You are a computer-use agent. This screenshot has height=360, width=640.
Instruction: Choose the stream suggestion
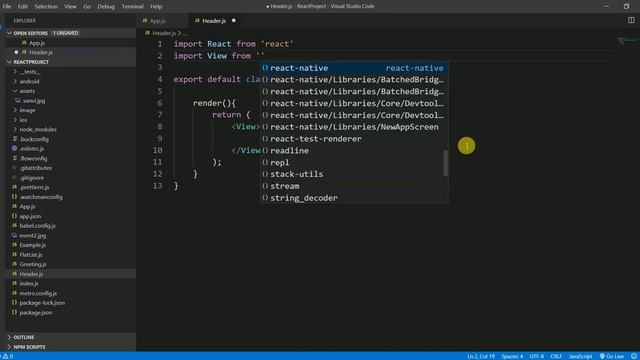354,186
